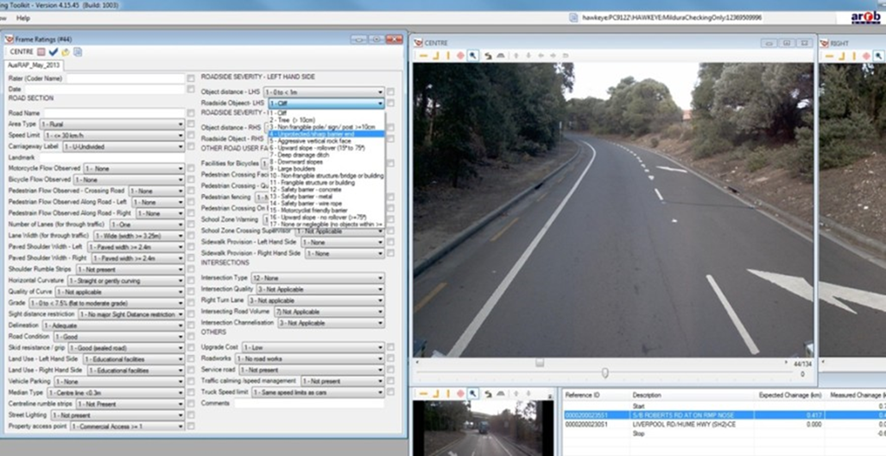Click the blue checkmark icon in Frame Ratings toolbar

pyautogui.click(x=53, y=52)
